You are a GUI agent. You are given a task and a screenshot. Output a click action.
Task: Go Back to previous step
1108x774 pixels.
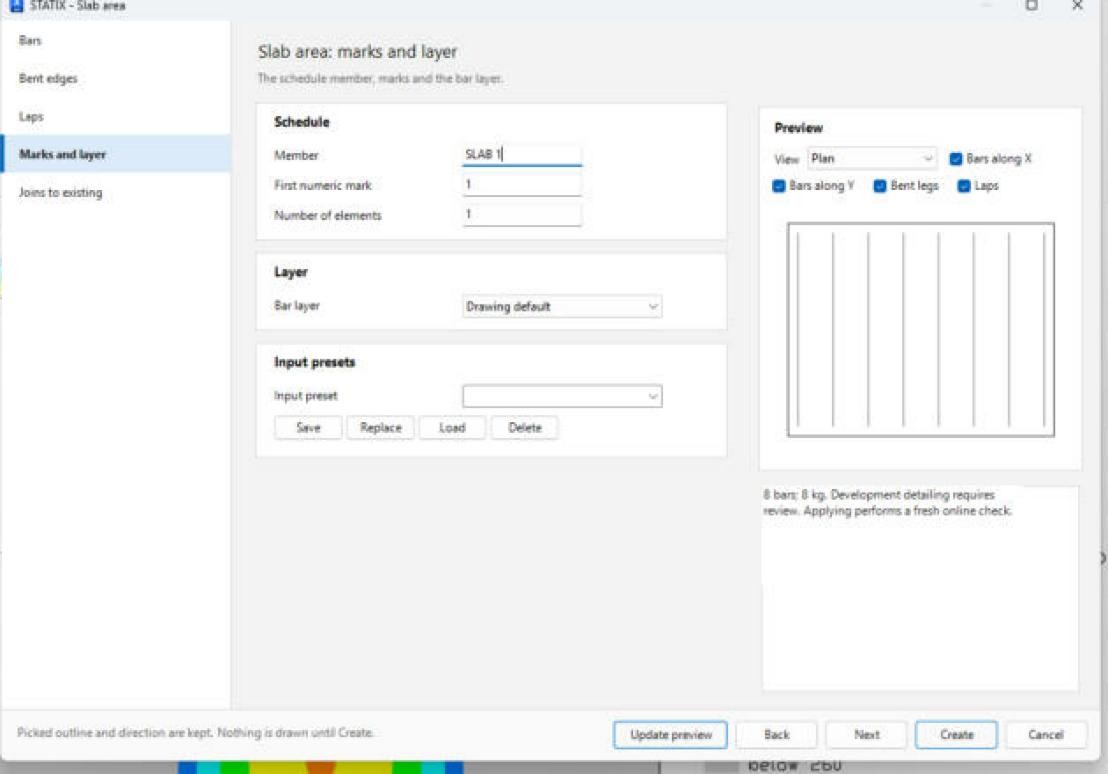[x=776, y=734]
